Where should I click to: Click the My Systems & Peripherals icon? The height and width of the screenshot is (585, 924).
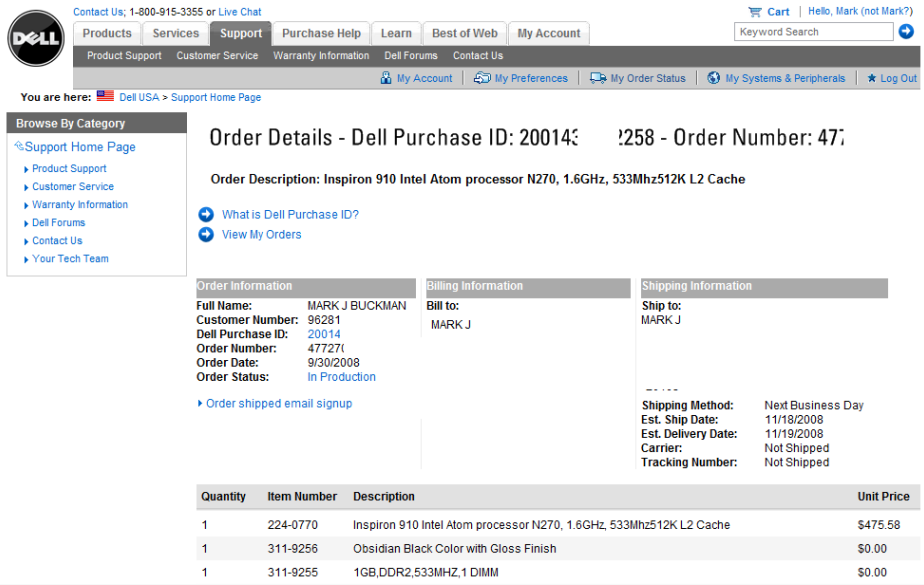713,78
